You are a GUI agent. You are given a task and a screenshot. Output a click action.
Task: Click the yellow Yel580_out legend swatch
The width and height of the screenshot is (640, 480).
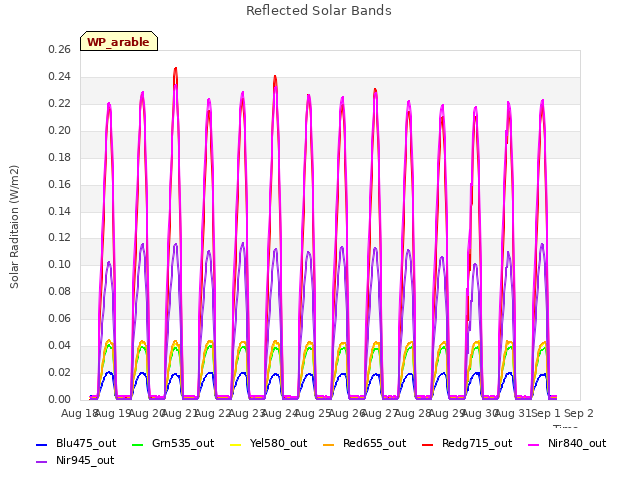click(x=236, y=445)
